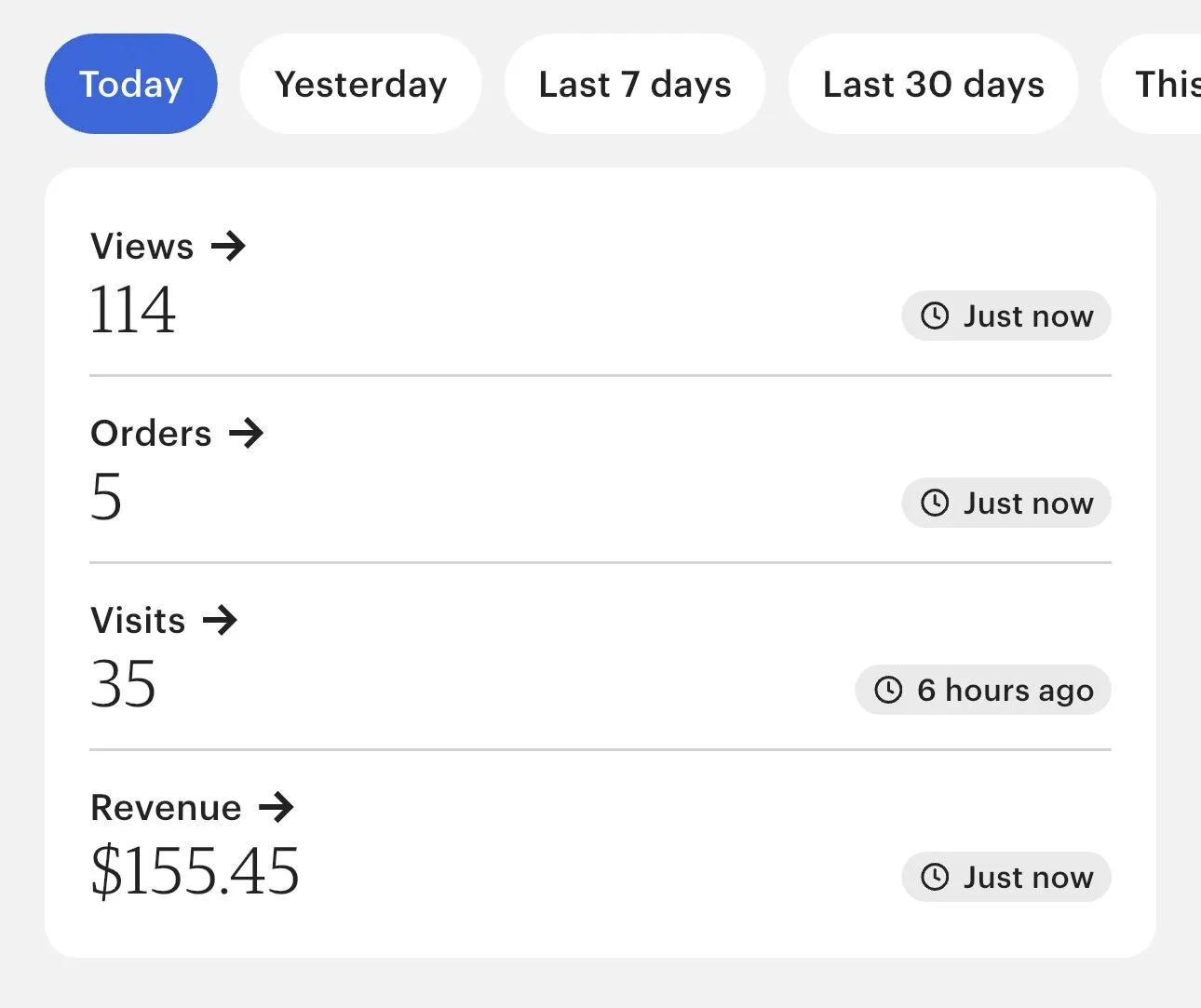The height and width of the screenshot is (1008, 1201).
Task: Click the arrow icon next to Revenue
Action: (277, 807)
